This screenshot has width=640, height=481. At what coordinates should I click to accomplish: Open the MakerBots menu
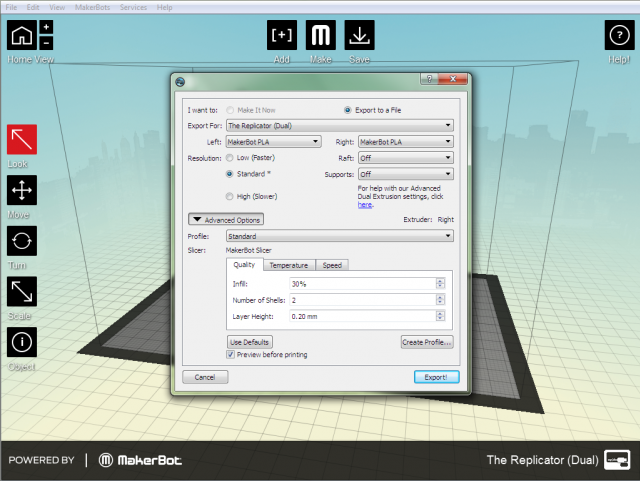pyautogui.click(x=92, y=7)
